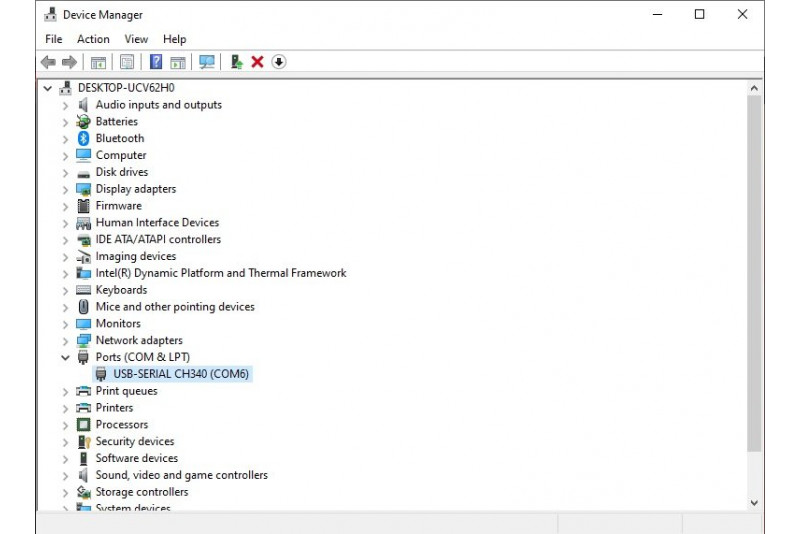Expand IDE ATA/ATAPI controllers node
The image size is (800, 534).
[x=65, y=240]
